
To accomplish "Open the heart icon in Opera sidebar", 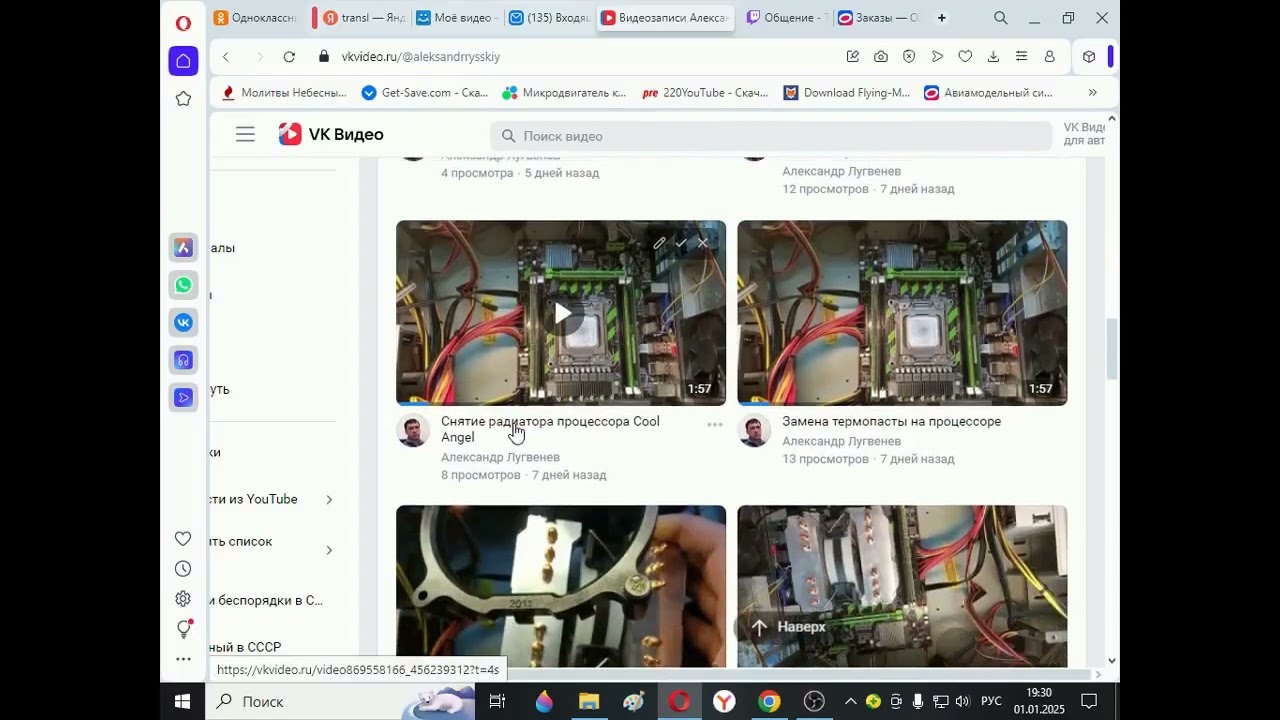I will 183,539.
